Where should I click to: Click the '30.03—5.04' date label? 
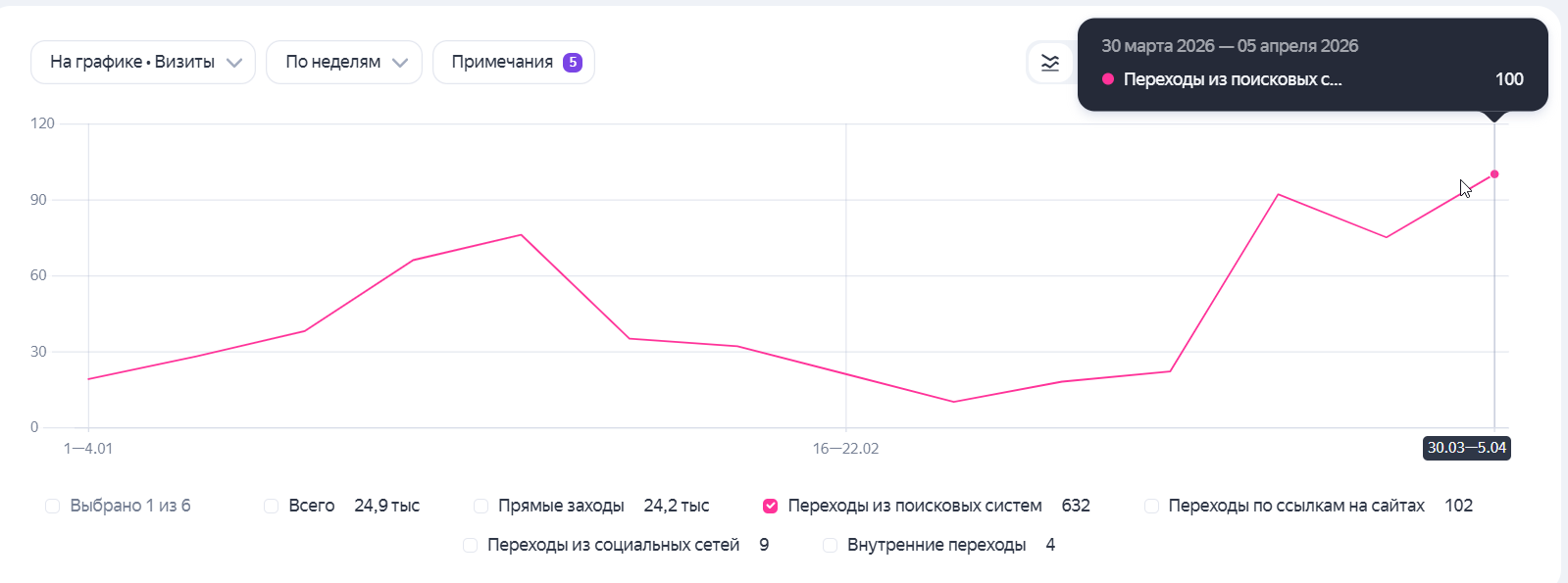1466,448
